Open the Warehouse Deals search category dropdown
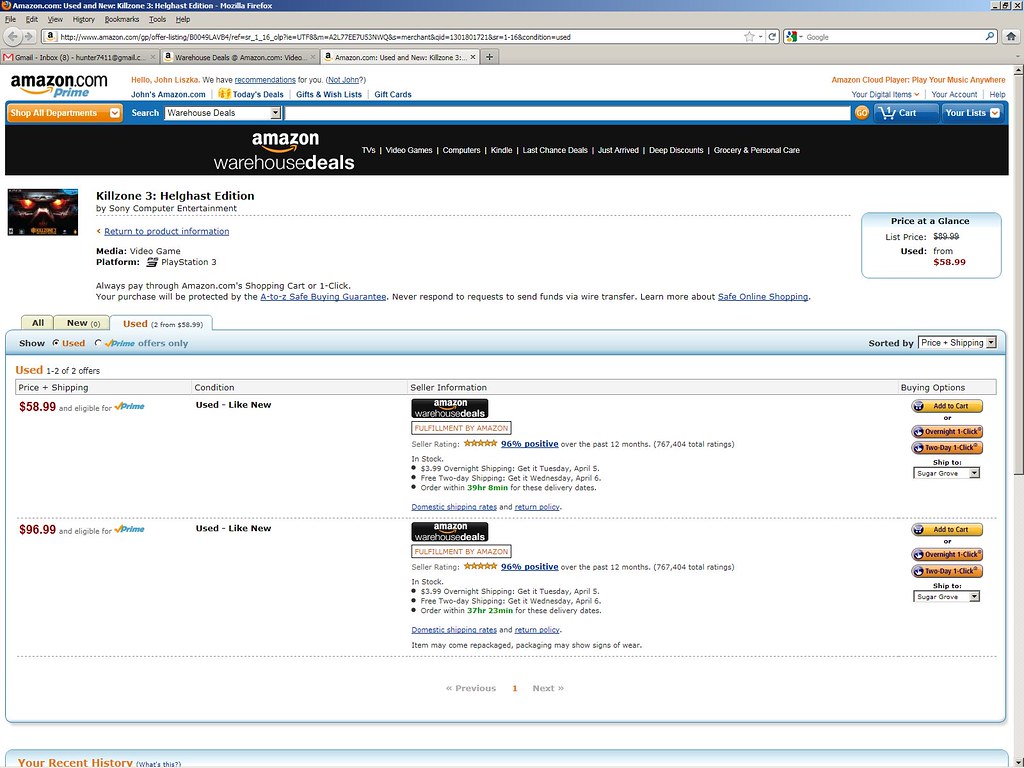The height and width of the screenshot is (768, 1024). [x=223, y=113]
